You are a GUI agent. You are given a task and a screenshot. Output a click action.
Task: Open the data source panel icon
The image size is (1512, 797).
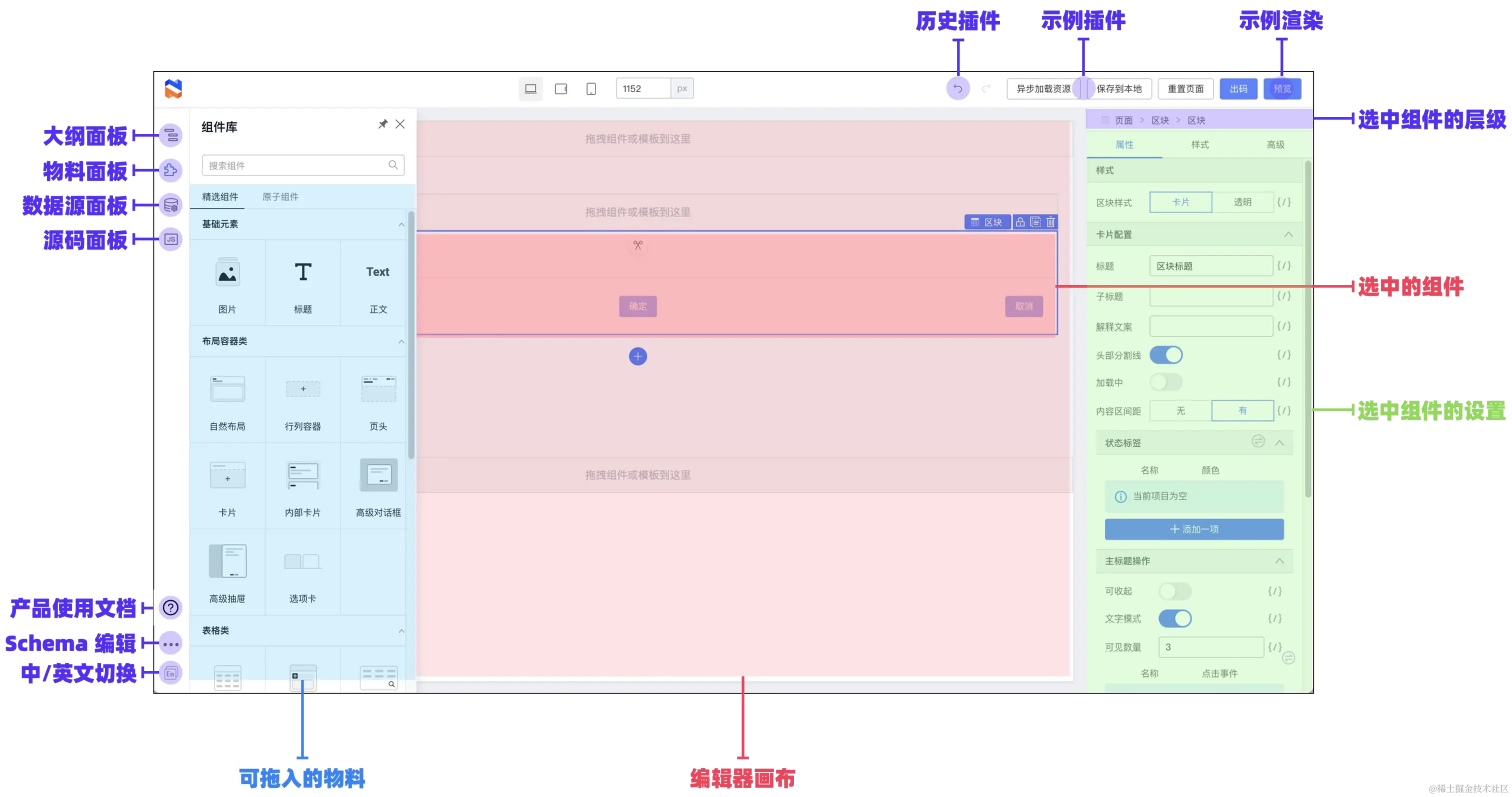click(x=171, y=205)
